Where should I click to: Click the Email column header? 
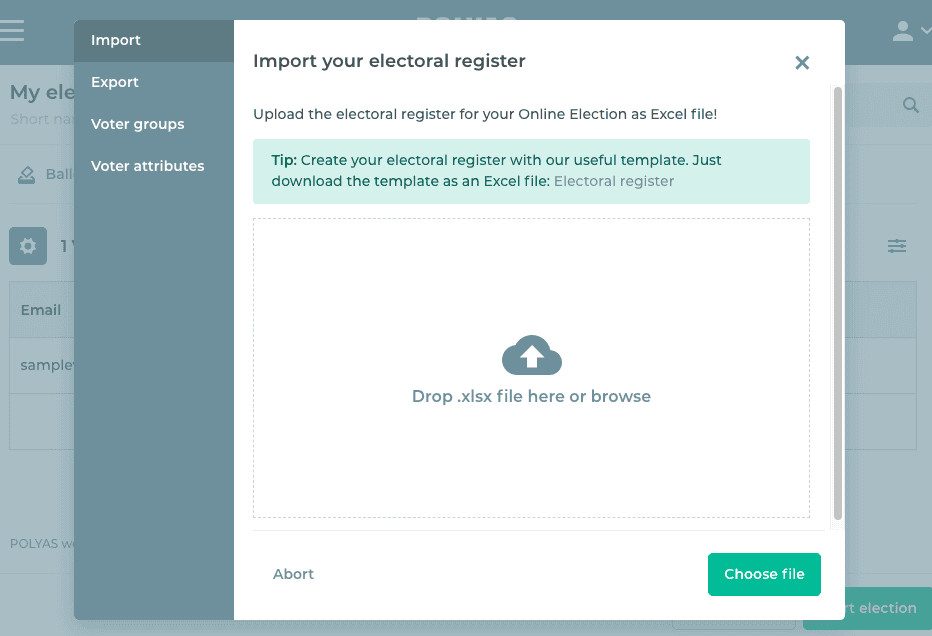tap(41, 310)
